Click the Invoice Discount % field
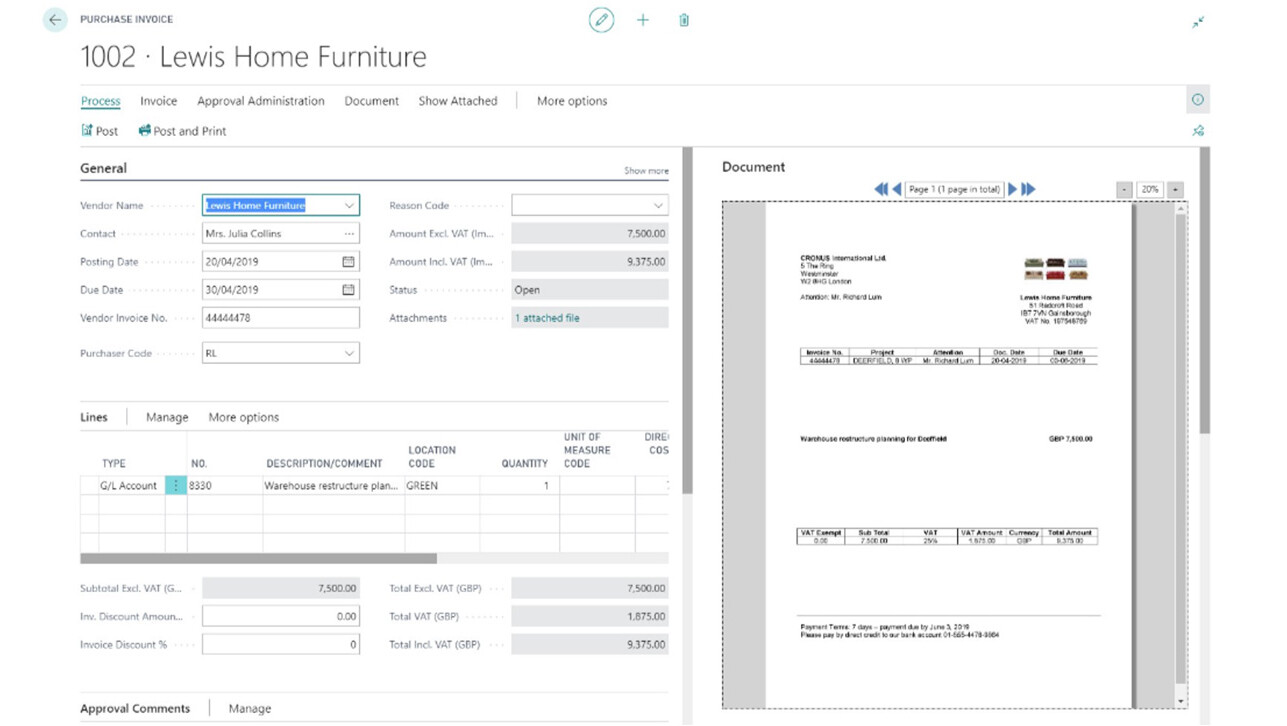This screenshot has height=726, width=1287. click(x=281, y=645)
